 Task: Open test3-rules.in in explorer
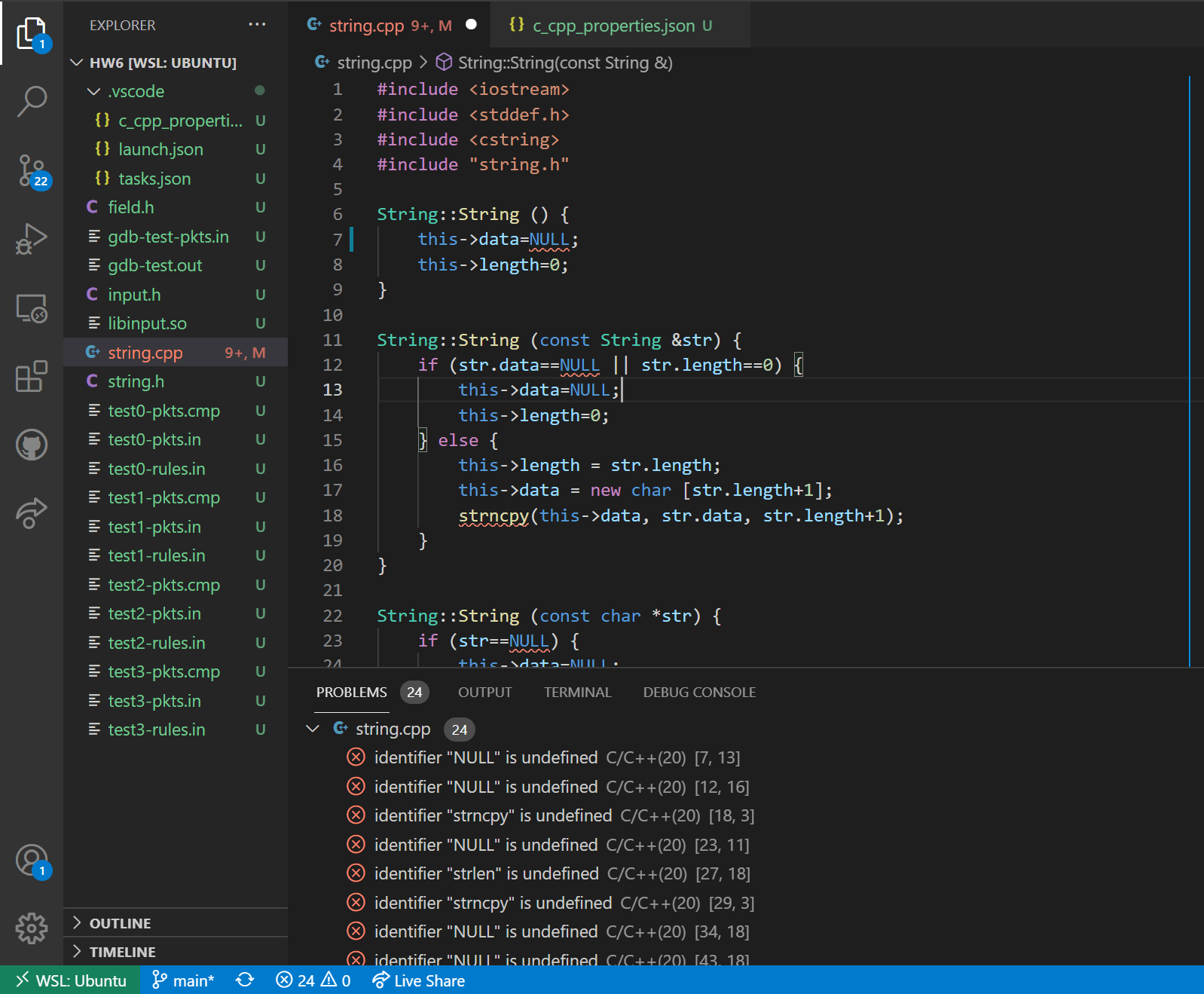coord(176,729)
